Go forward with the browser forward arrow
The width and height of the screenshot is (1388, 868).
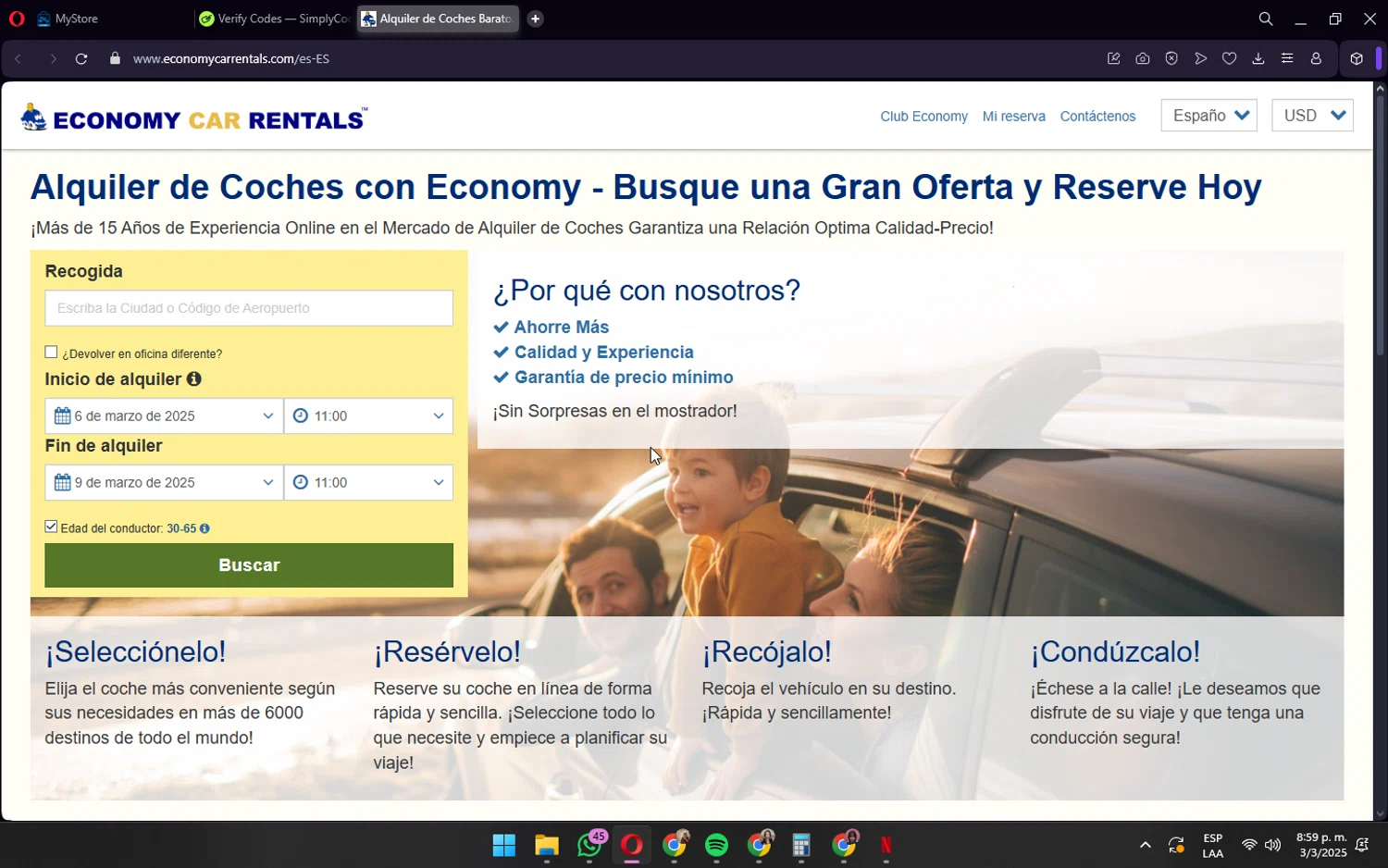pyautogui.click(x=52, y=58)
